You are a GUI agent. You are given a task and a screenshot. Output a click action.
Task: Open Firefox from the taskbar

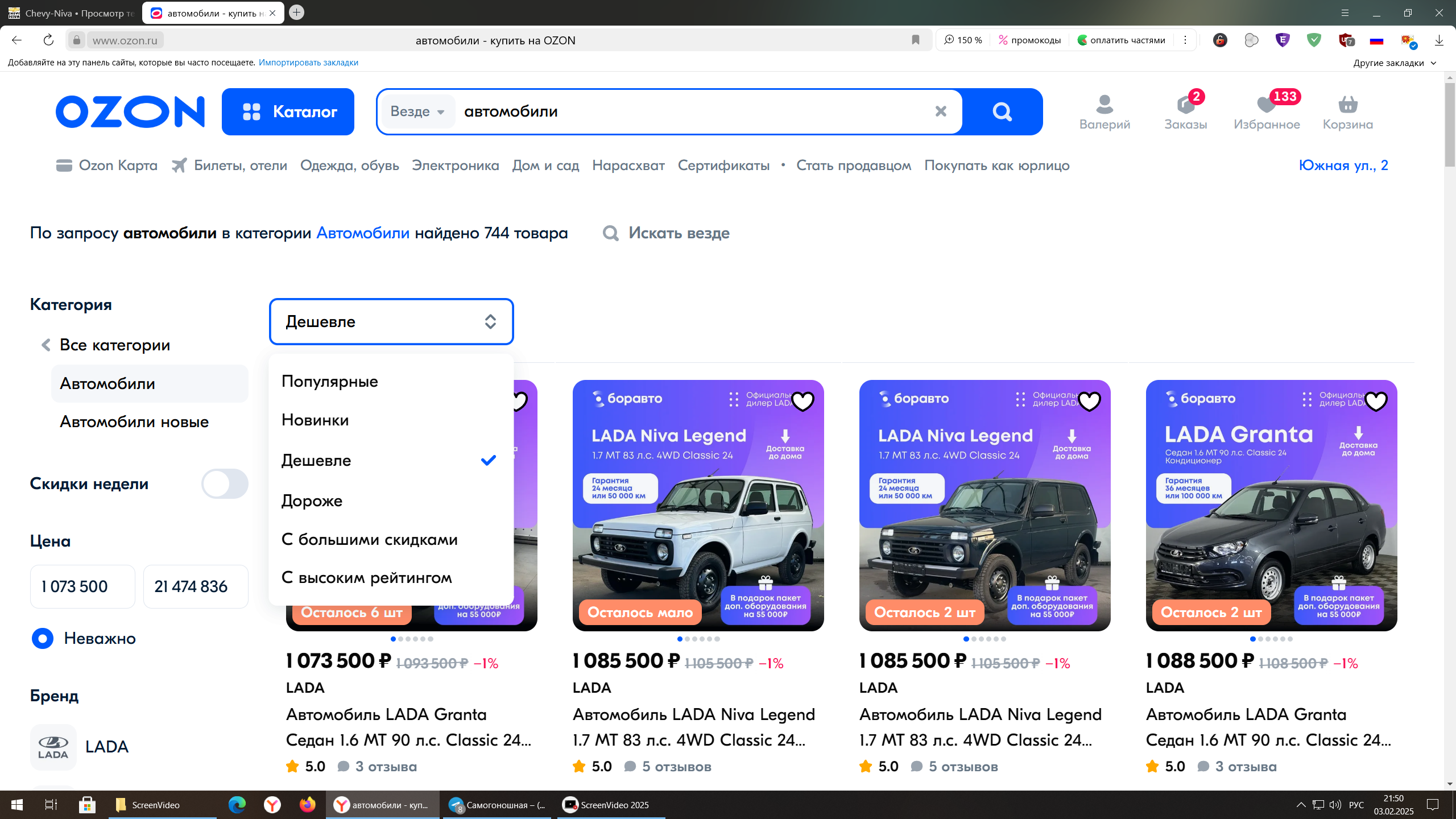click(x=307, y=805)
